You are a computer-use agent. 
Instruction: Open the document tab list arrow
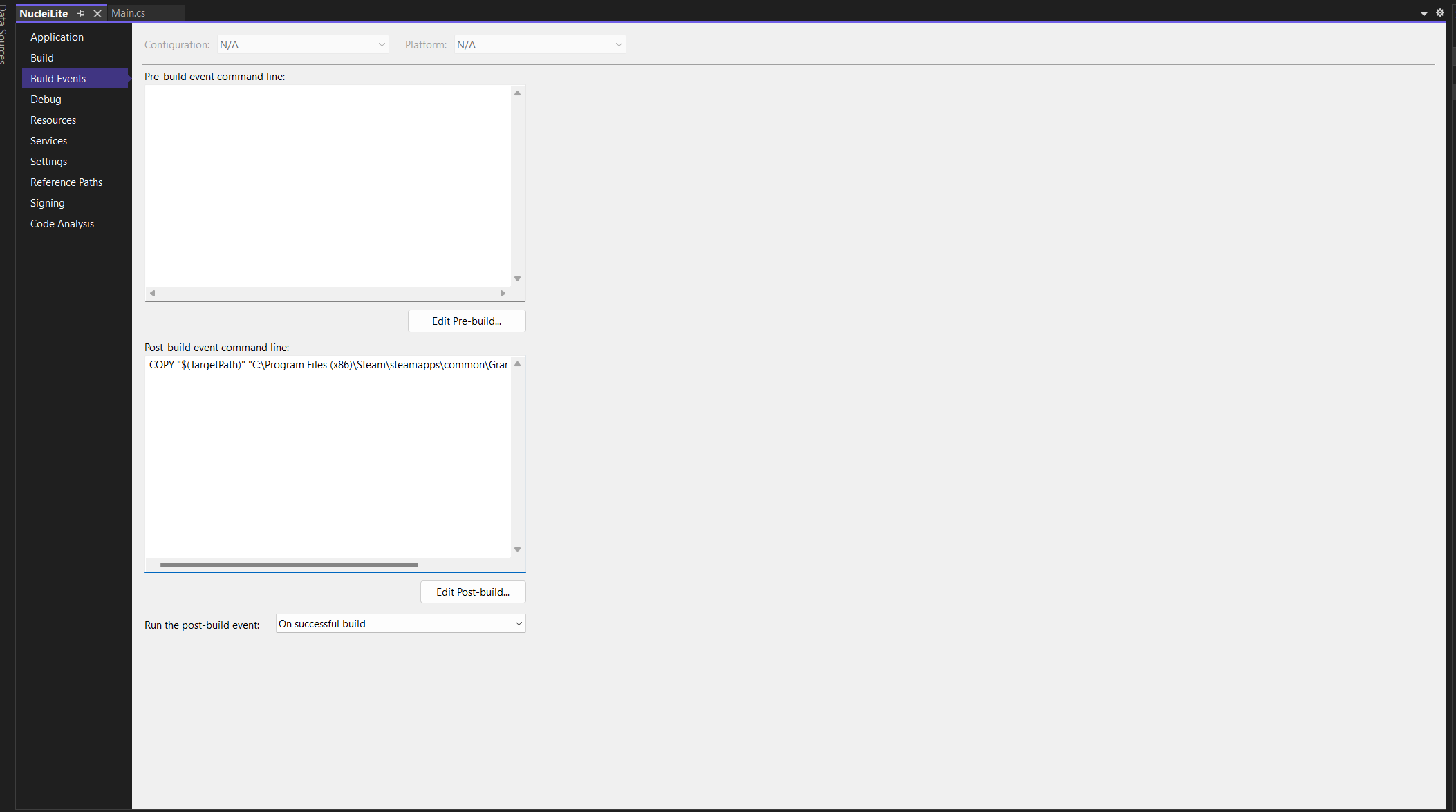pos(1424,14)
